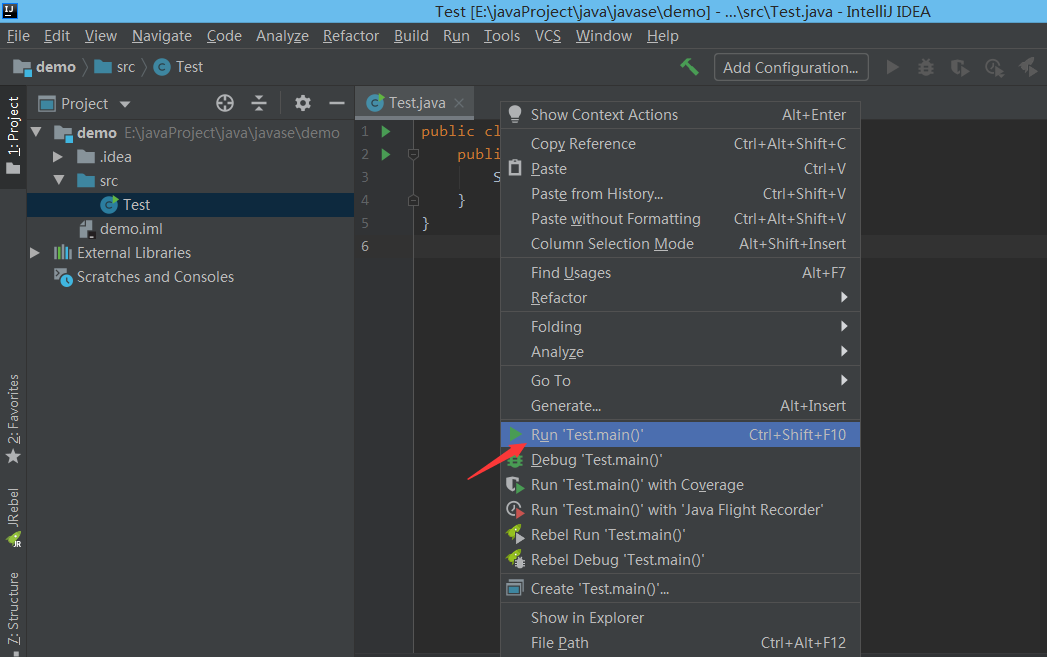
Task: Open the File menu
Action: pos(18,36)
